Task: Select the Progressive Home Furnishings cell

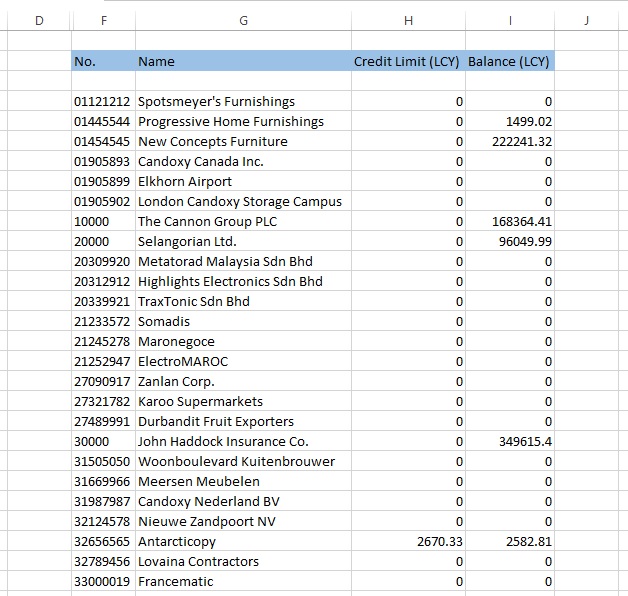Action: click(x=244, y=121)
